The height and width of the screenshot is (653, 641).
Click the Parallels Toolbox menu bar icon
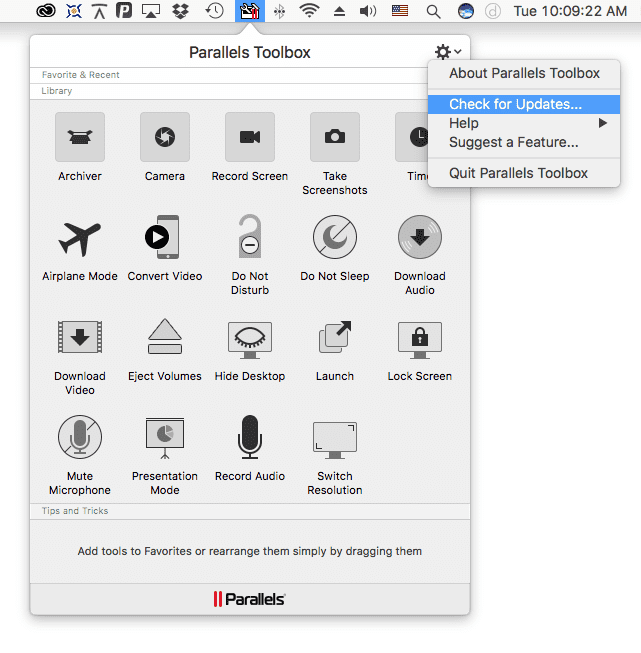tap(249, 11)
